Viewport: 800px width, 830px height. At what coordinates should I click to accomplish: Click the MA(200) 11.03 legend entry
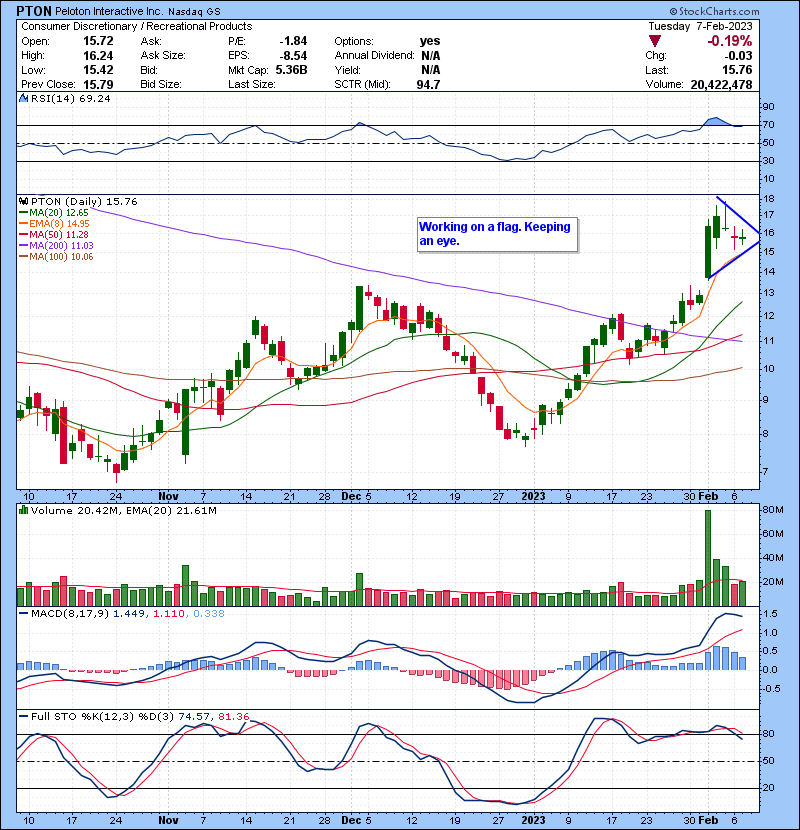tap(56, 246)
